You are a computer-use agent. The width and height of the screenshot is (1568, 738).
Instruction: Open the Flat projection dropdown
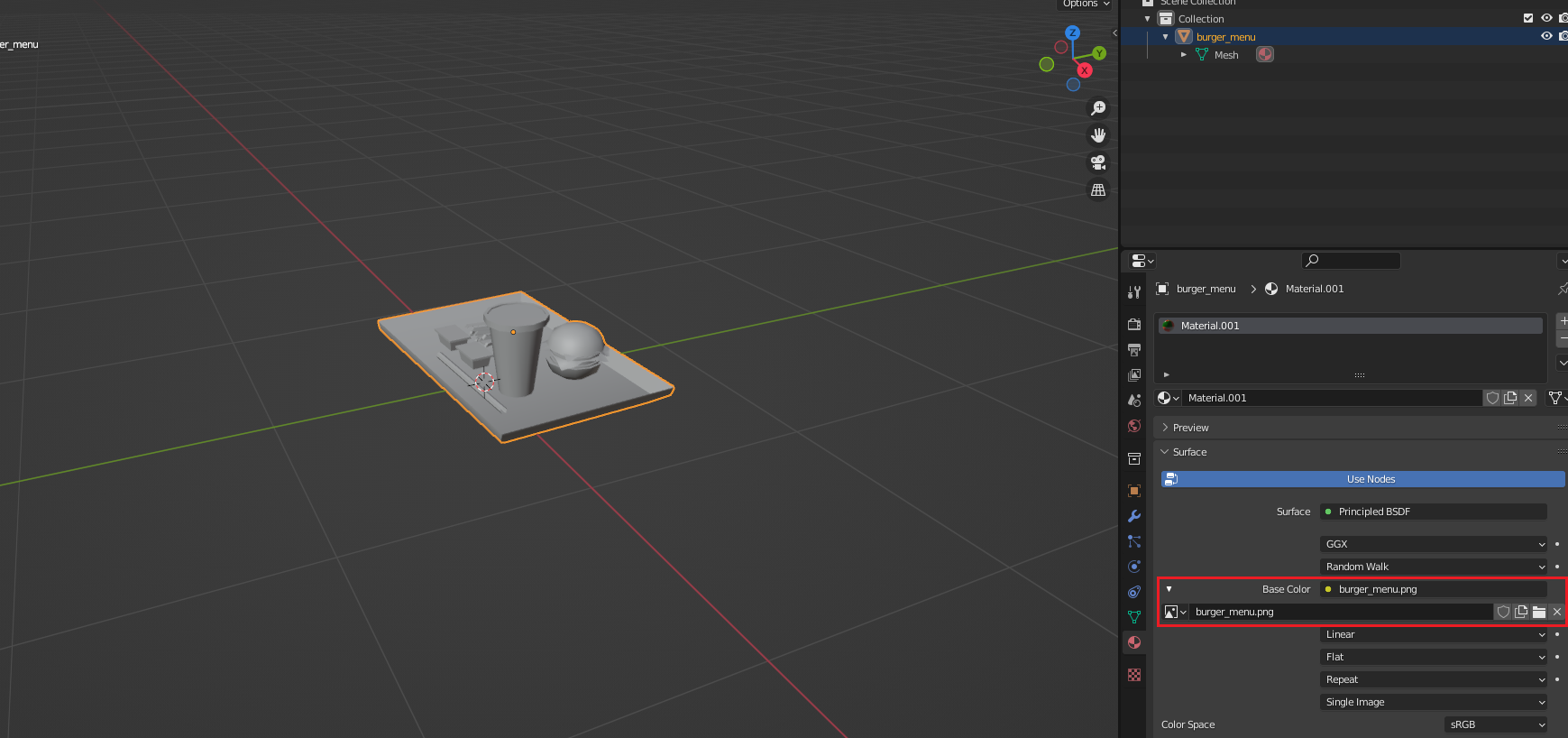point(1434,657)
